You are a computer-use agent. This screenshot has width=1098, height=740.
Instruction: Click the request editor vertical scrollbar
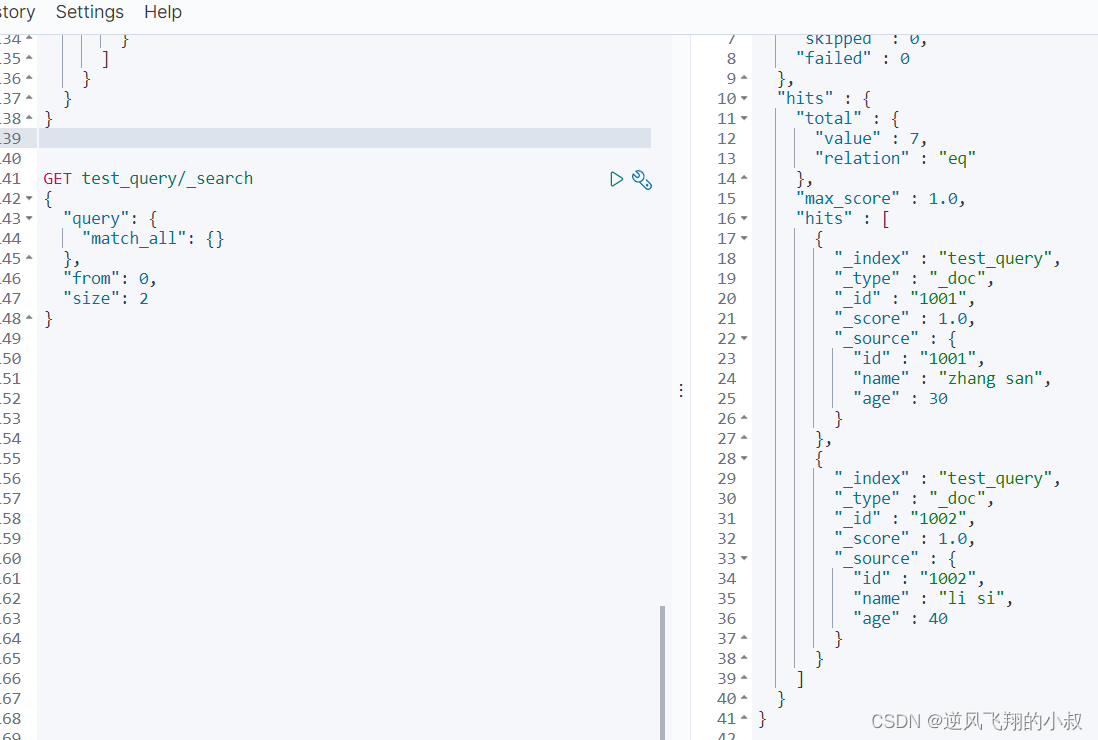click(662, 672)
